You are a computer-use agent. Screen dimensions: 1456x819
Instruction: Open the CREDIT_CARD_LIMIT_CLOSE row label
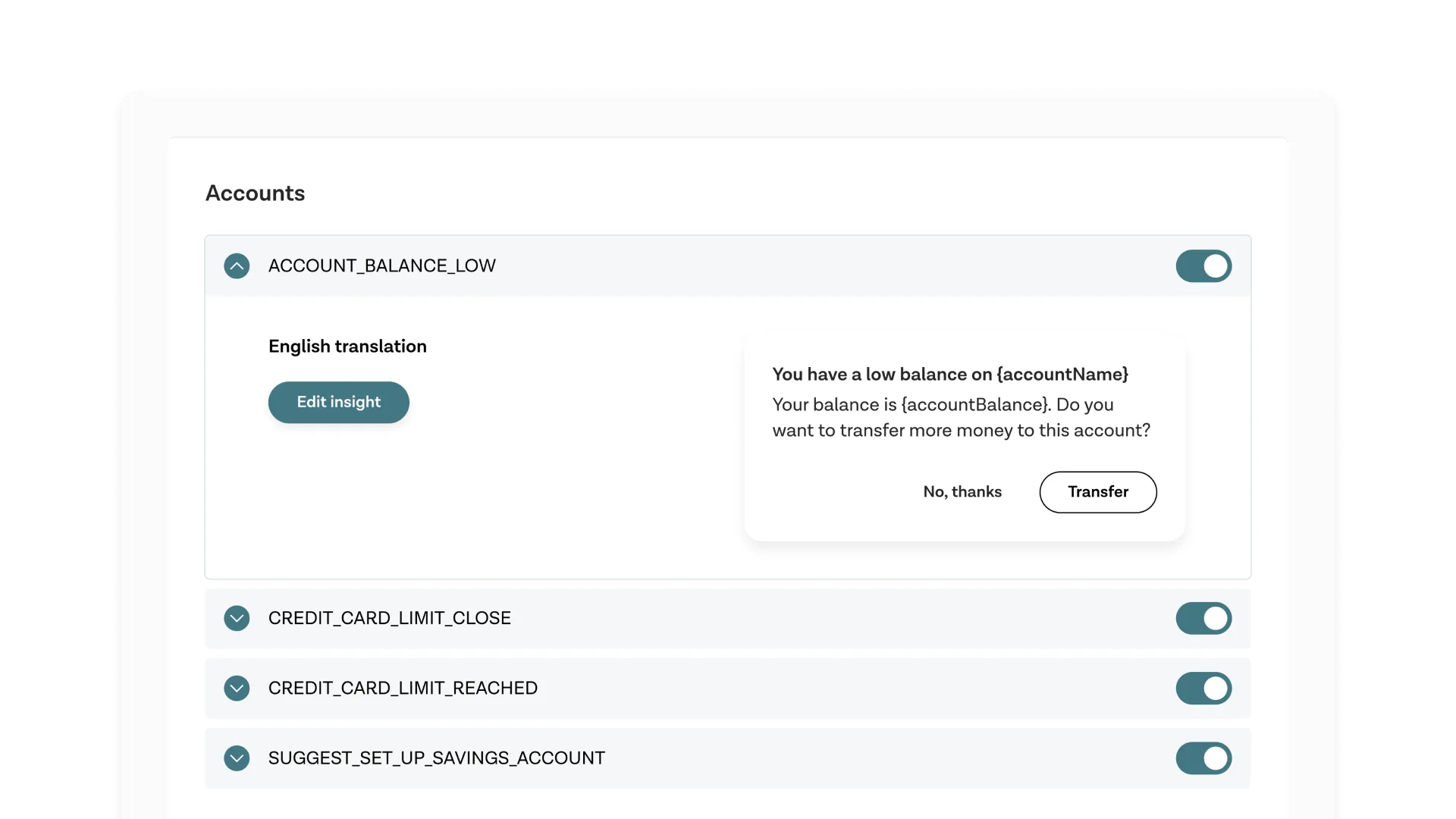(x=389, y=618)
